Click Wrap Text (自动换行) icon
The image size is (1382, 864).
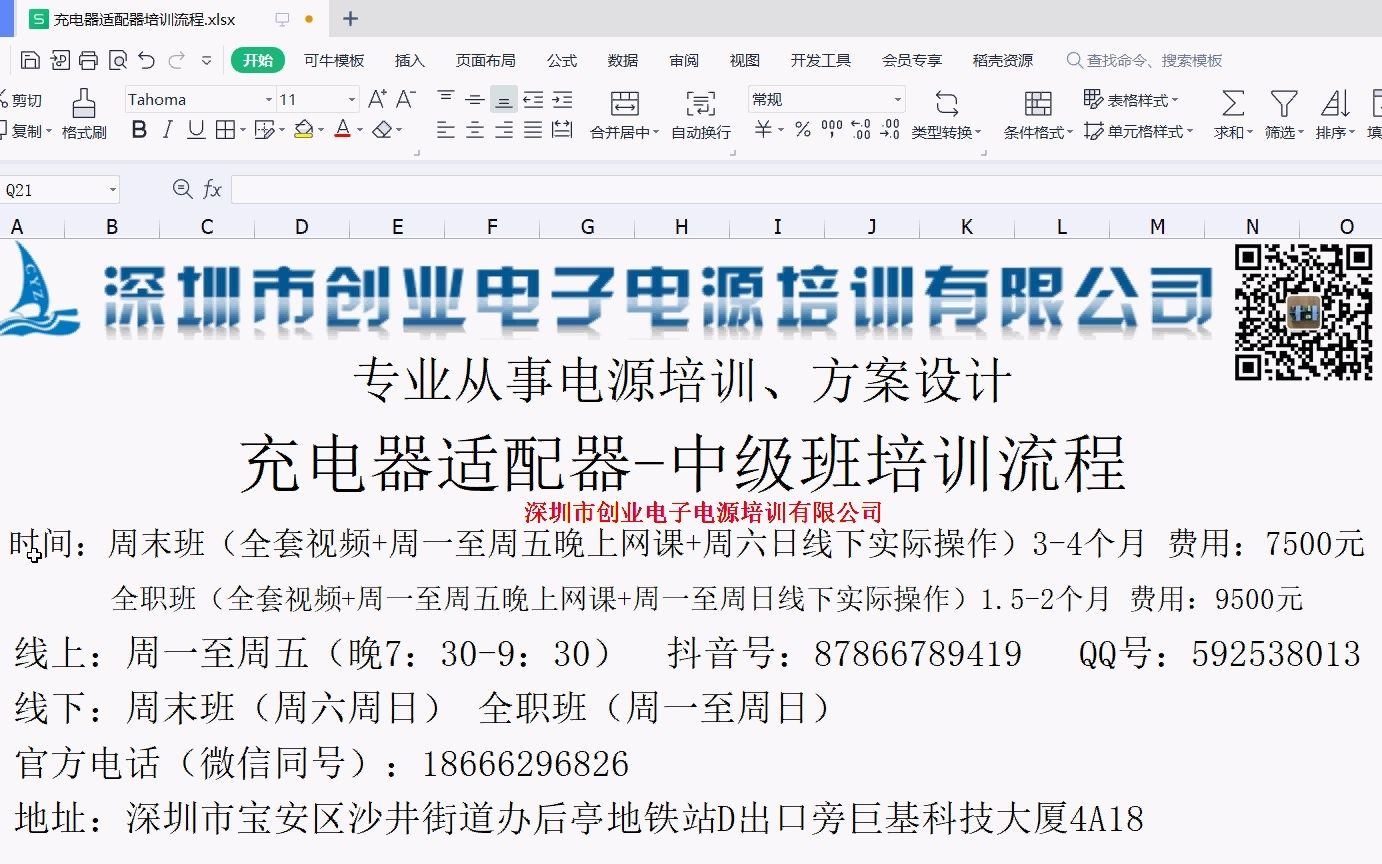click(x=700, y=114)
